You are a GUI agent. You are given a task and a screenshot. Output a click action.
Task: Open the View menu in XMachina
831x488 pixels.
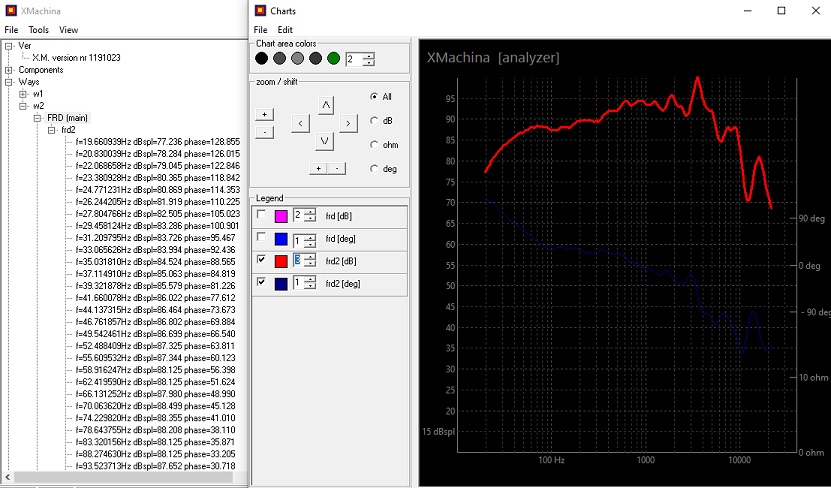[68, 30]
